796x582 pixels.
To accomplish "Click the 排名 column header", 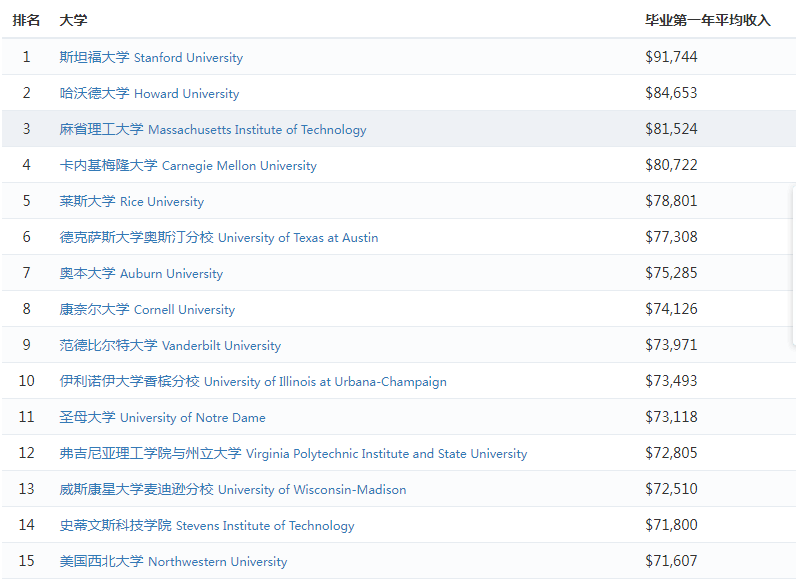I will coord(27,20).
